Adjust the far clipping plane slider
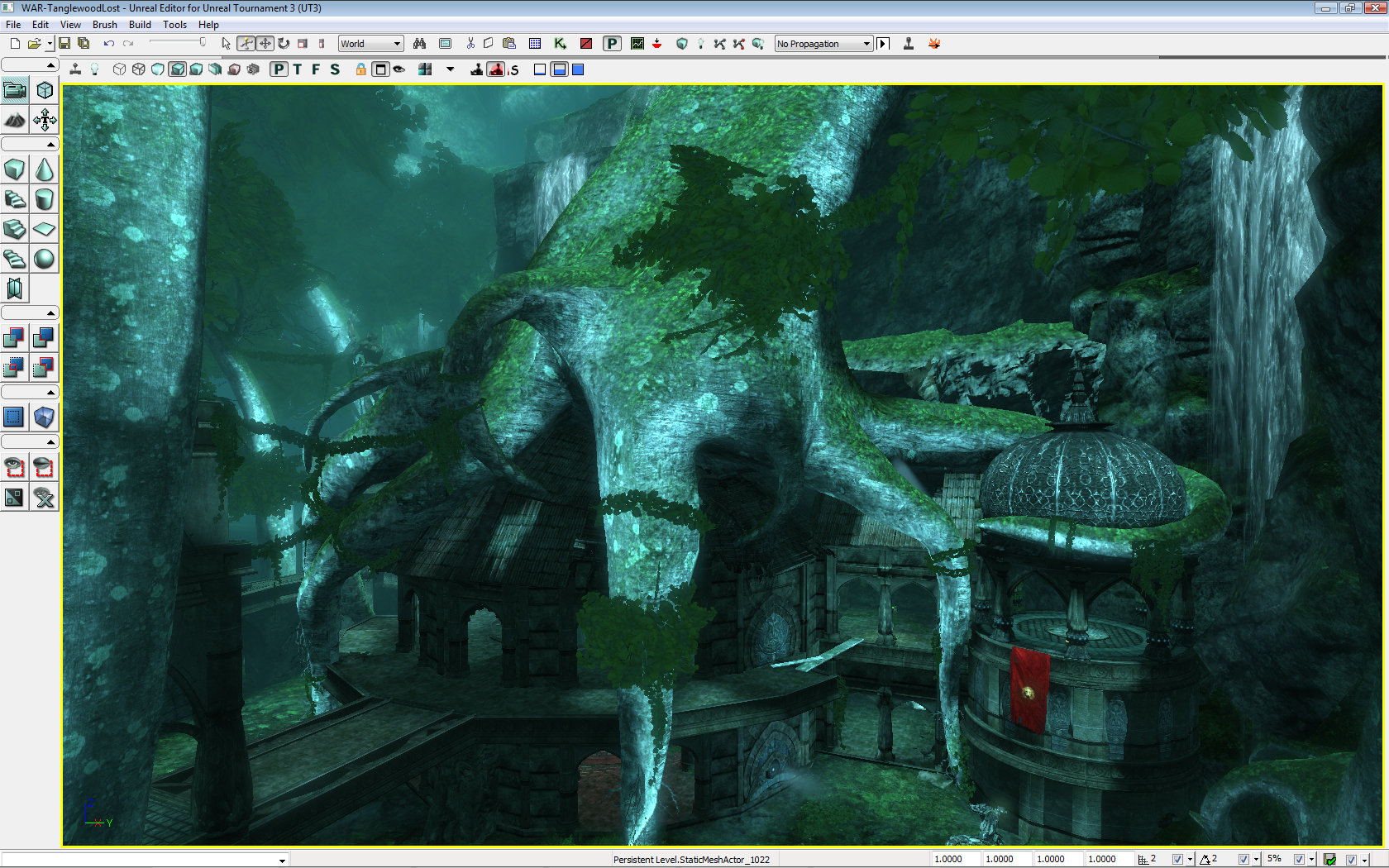Image resolution: width=1389 pixels, height=868 pixels. [x=178, y=43]
